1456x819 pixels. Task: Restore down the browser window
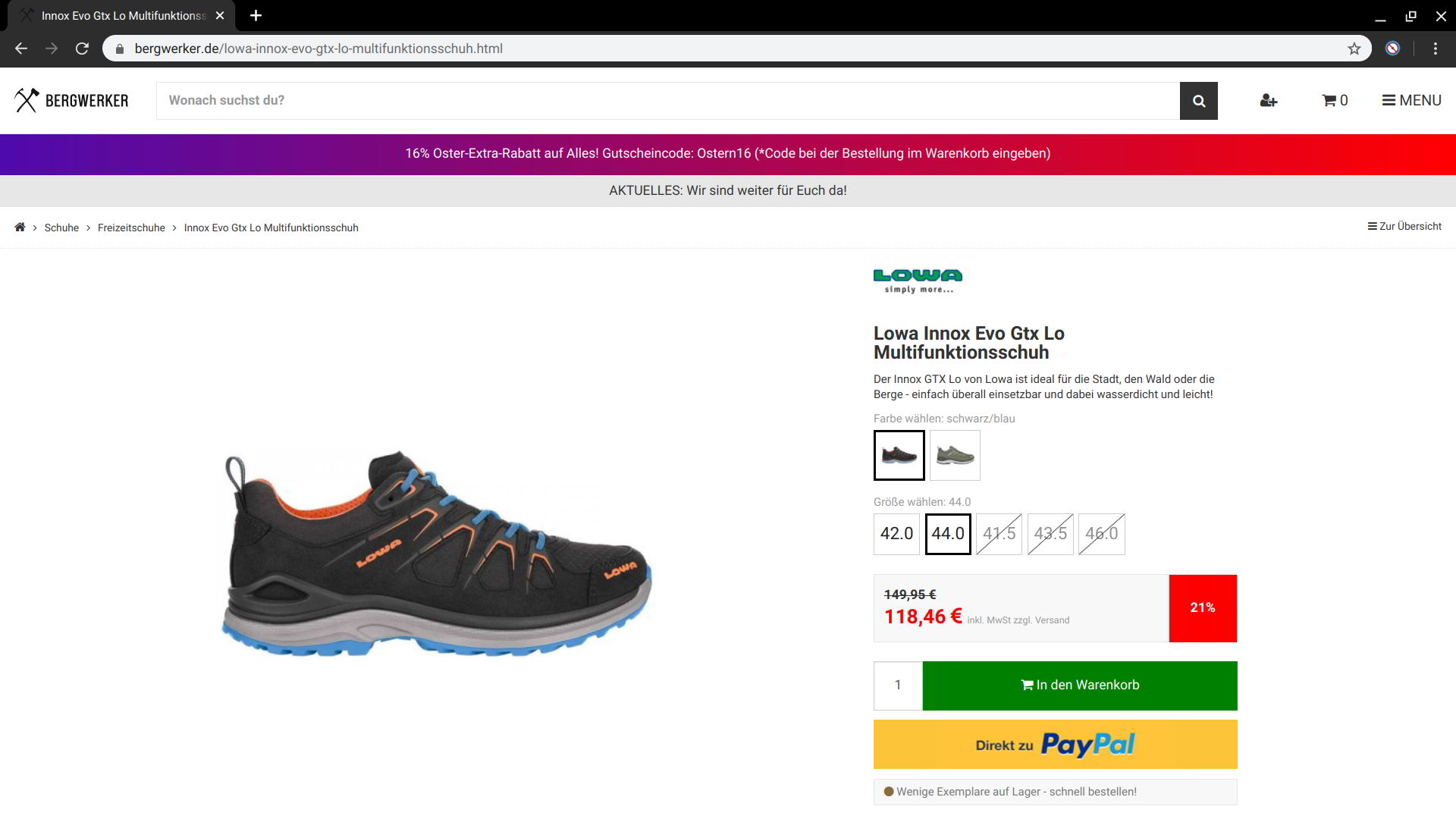click(1410, 16)
